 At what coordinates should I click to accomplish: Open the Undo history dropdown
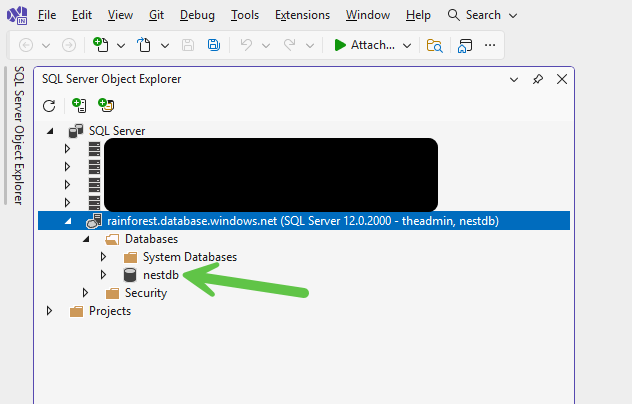[266, 46]
